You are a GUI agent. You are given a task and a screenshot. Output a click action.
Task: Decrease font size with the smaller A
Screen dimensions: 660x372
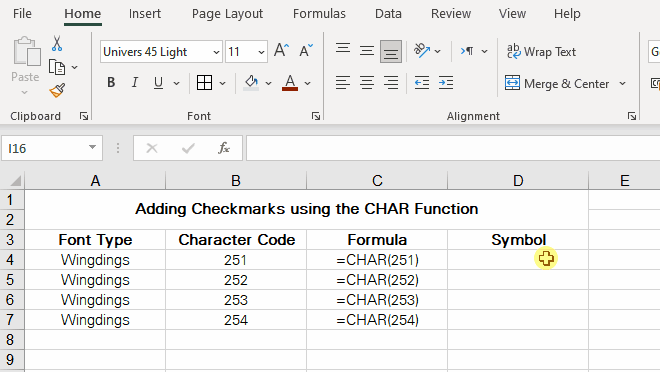click(306, 50)
